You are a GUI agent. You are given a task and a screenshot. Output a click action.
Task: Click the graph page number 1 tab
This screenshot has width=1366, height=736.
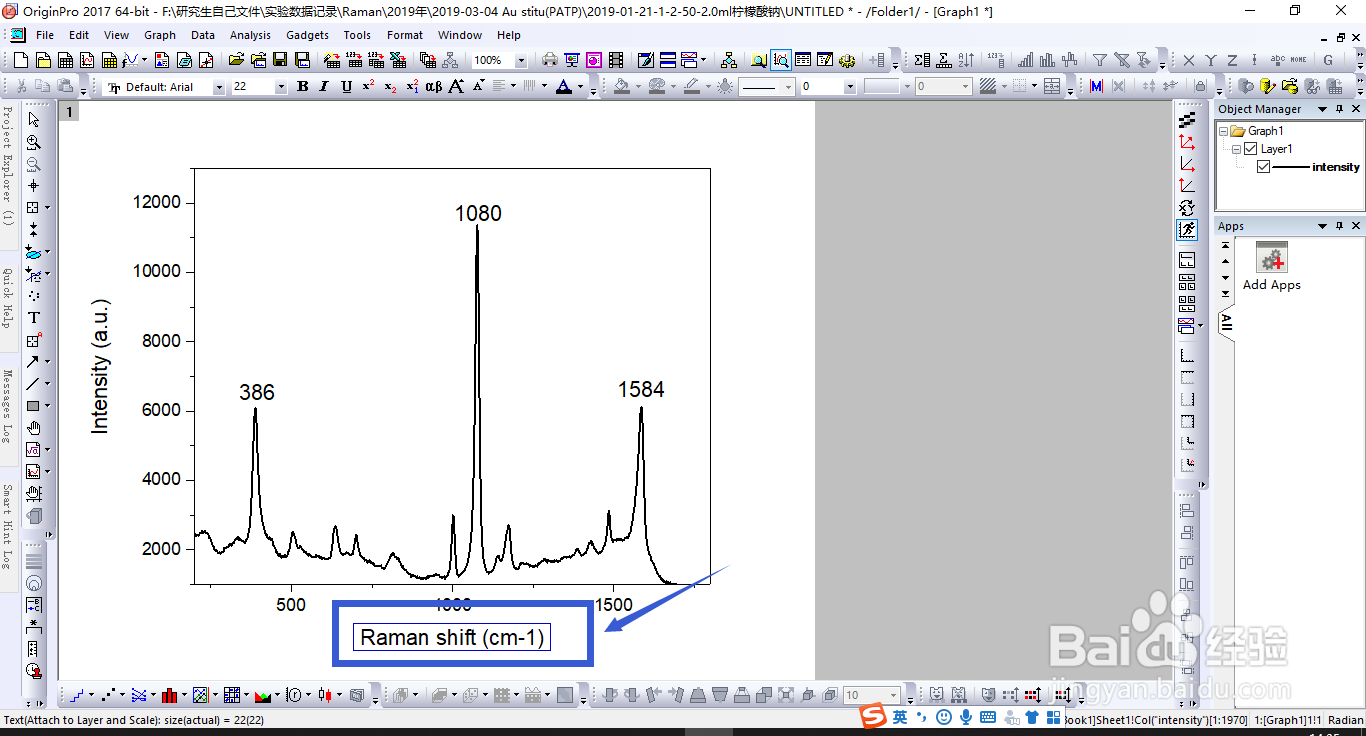(69, 112)
